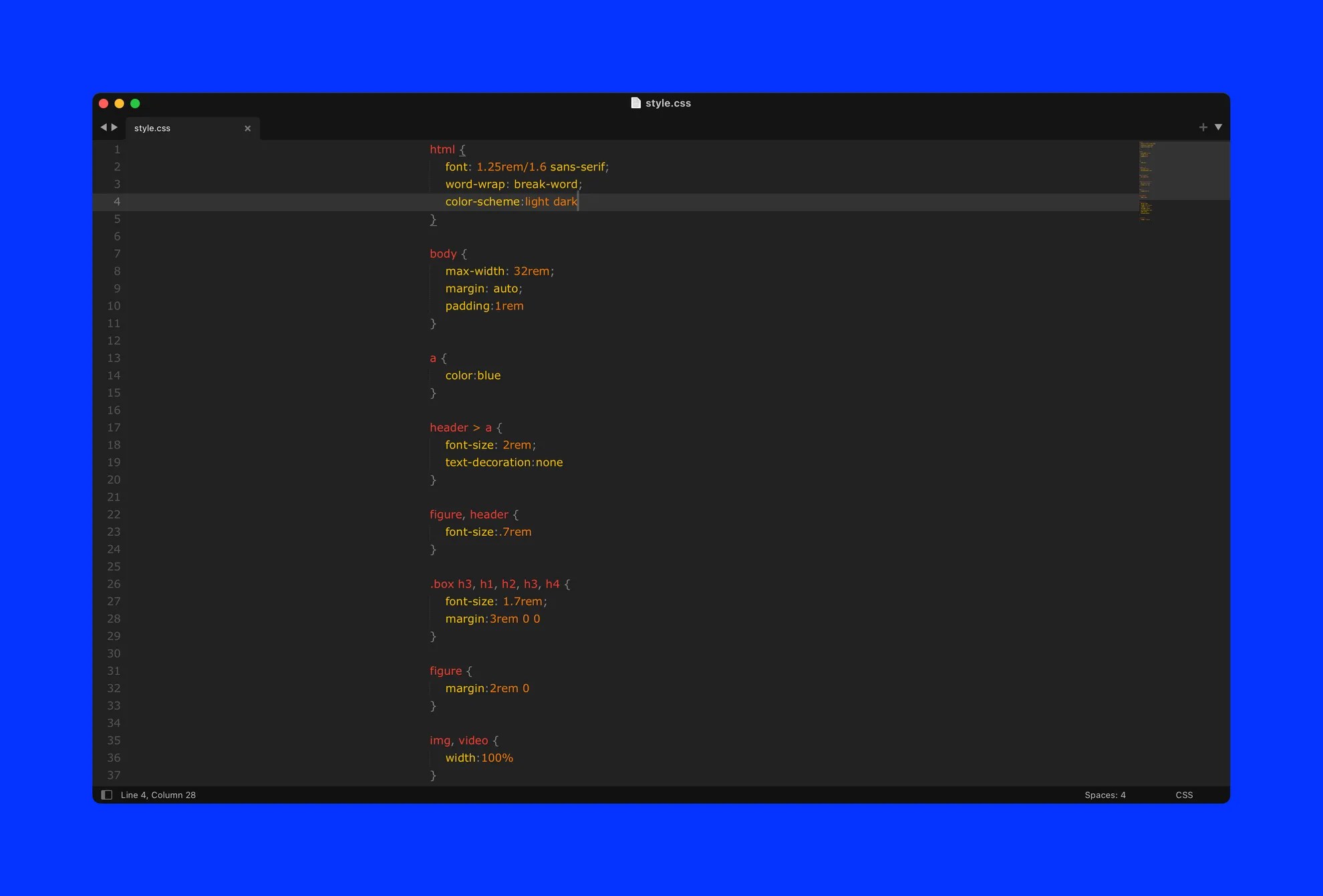Click the green maximize traffic light
Screen dimensions: 1323x896
coord(135,104)
